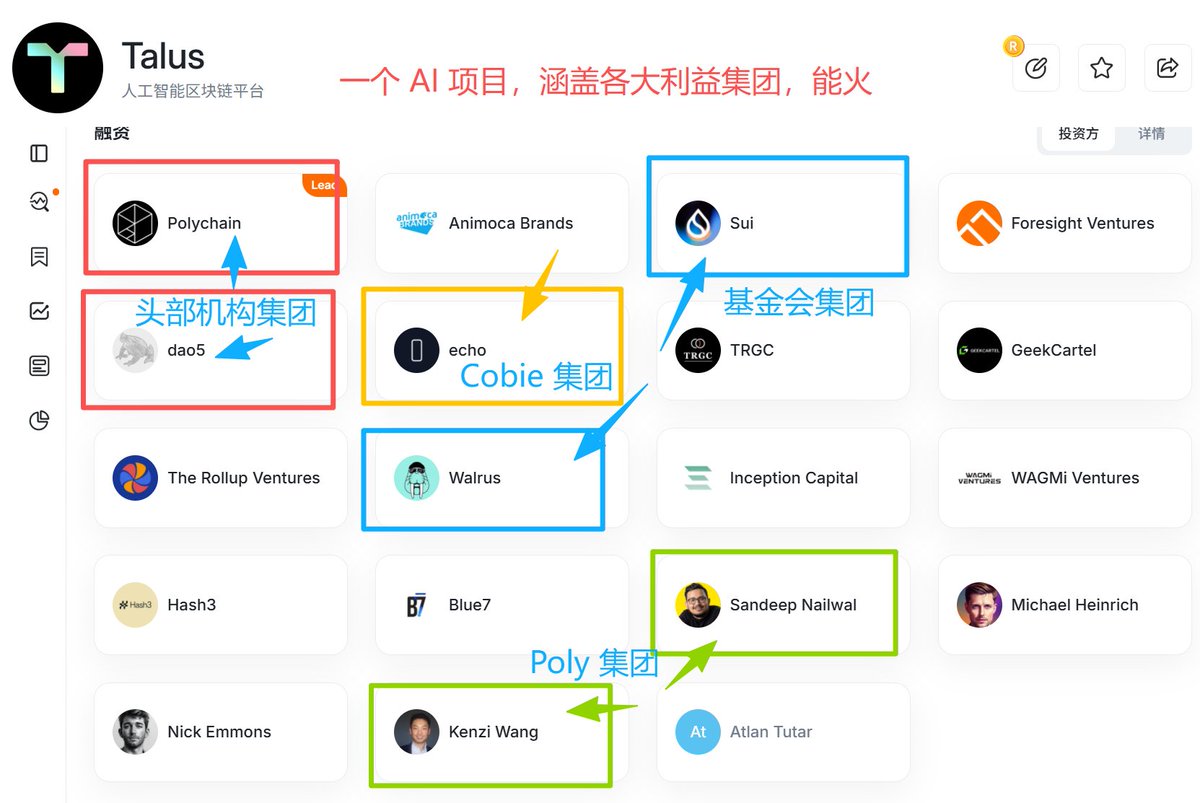
Task: Open the line chart sidebar icon
Action: [39, 311]
